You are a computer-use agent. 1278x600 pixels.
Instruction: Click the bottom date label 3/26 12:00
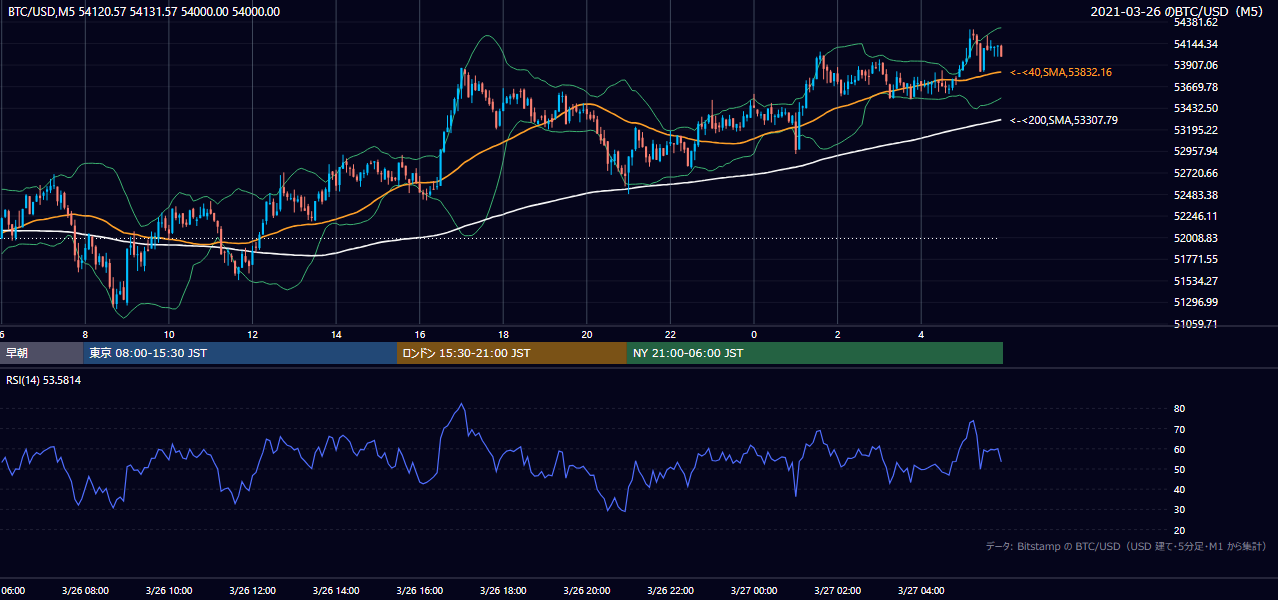click(x=252, y=590)
